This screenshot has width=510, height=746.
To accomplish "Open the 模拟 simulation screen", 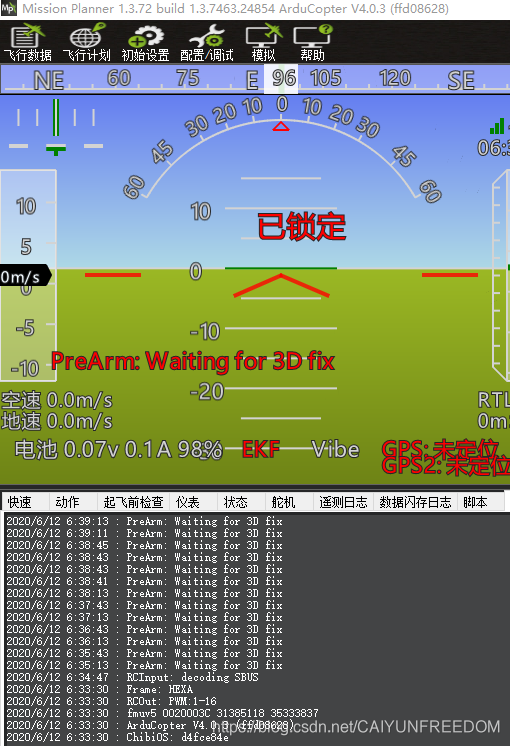I will 264,43.
